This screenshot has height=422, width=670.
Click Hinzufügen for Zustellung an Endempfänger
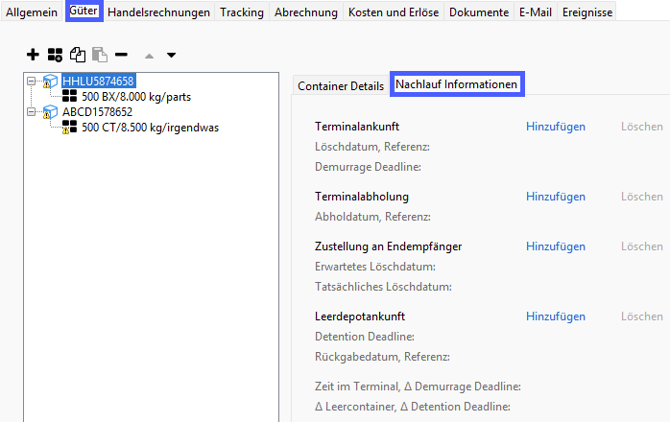coord(556,247)
